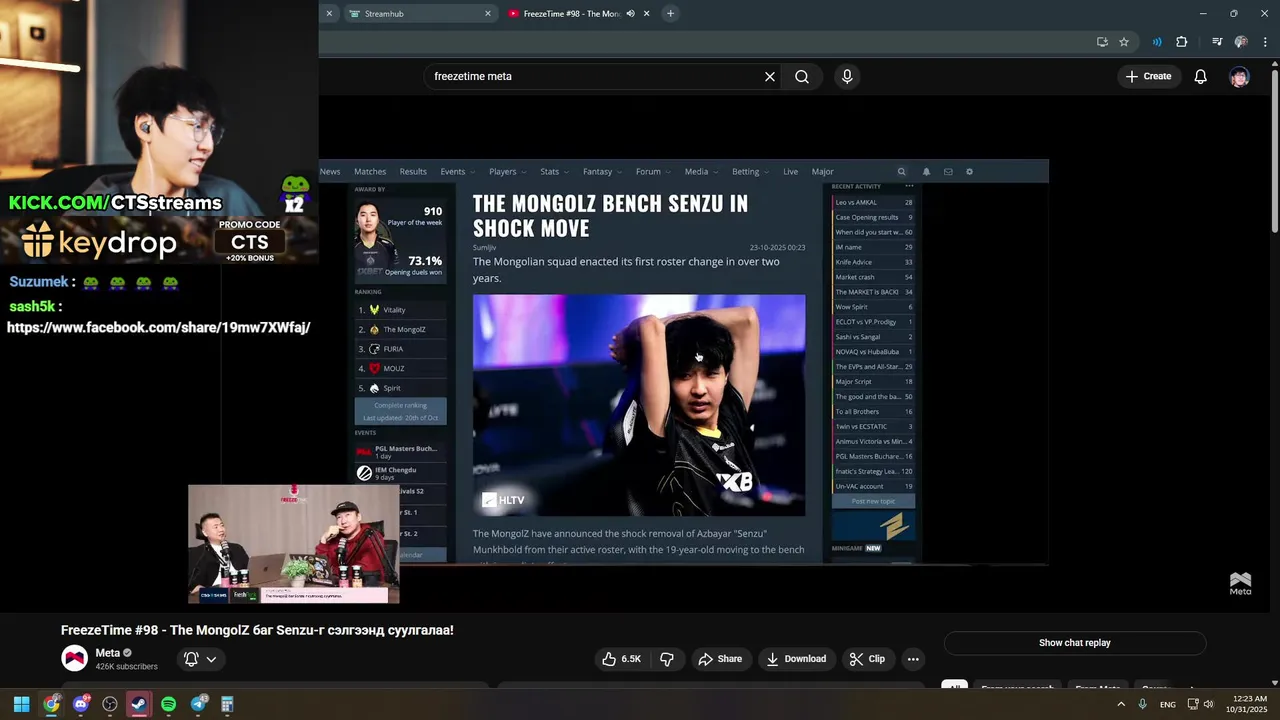
Task: Open the Meta channel avatar
Action: click(75, 658)
